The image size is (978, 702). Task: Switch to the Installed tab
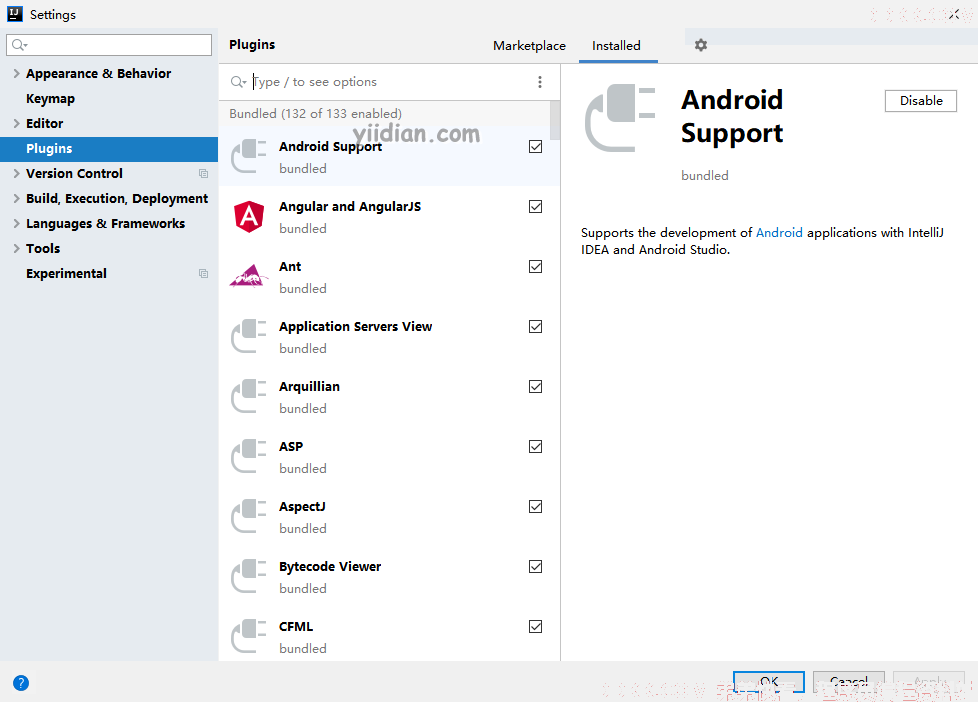coord(616,46)
